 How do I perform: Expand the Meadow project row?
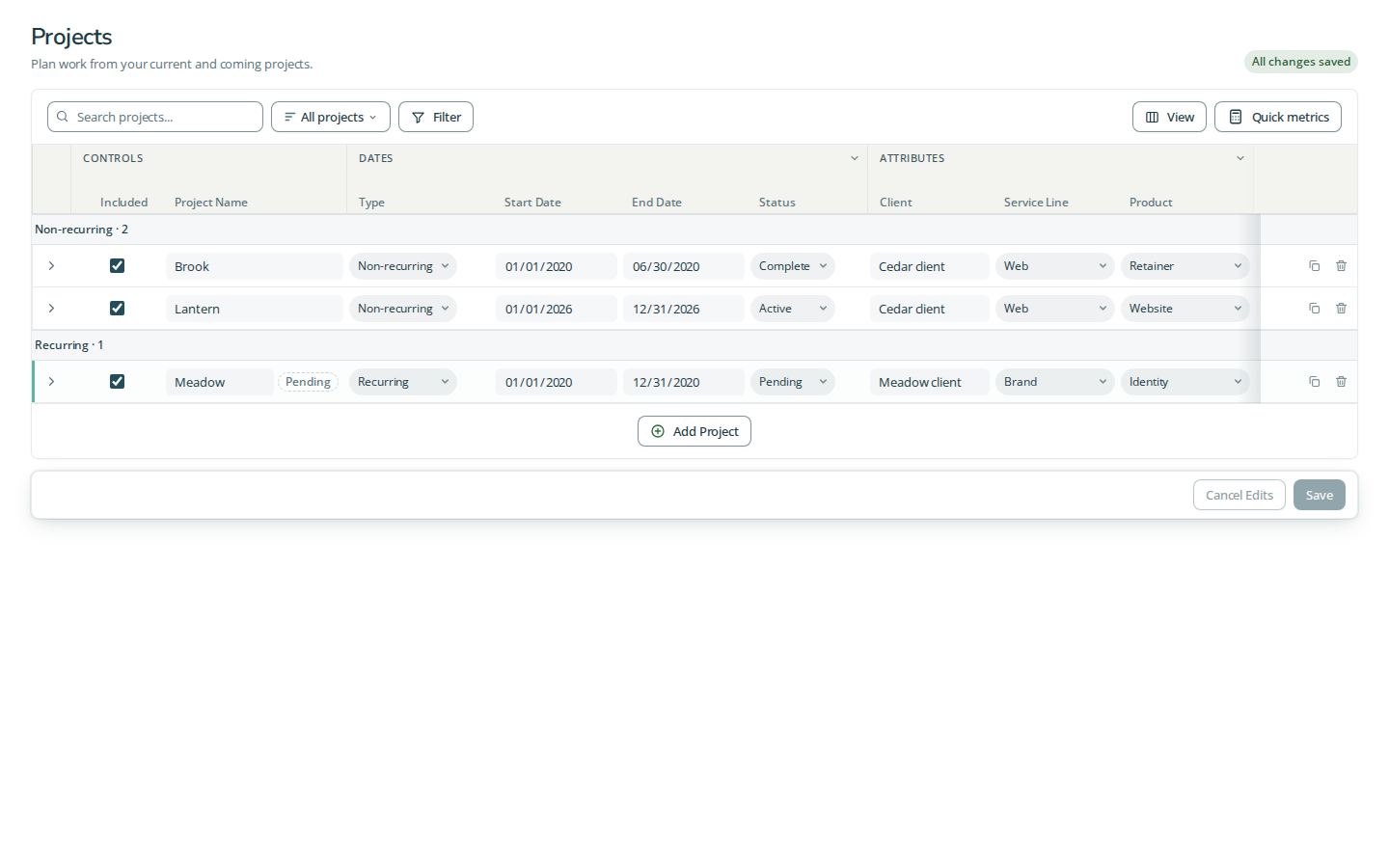click(x=51, y=382)
